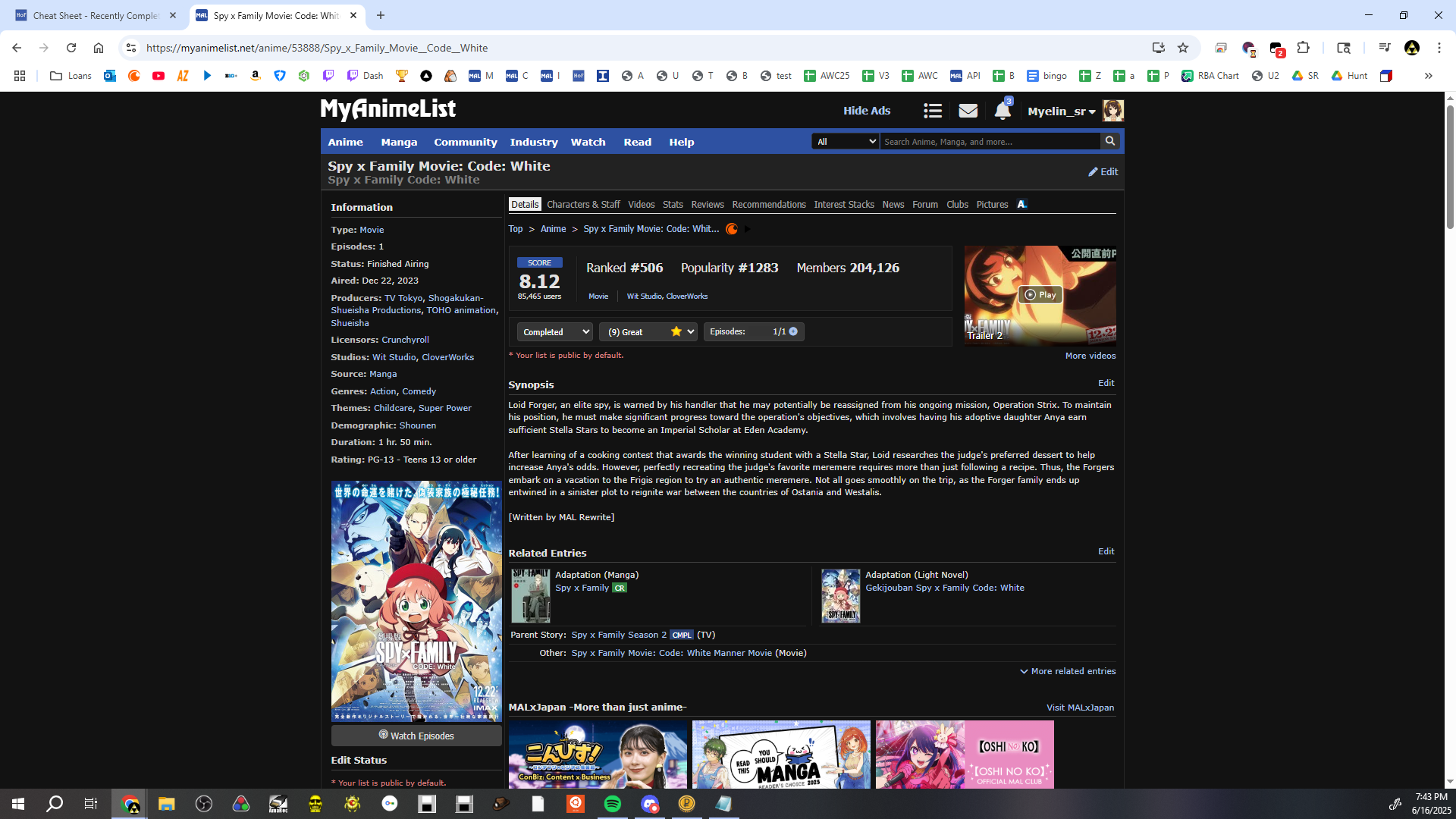1456x819 pixels.
Task: Click the search magnifier button
Action: [1110, 141]
